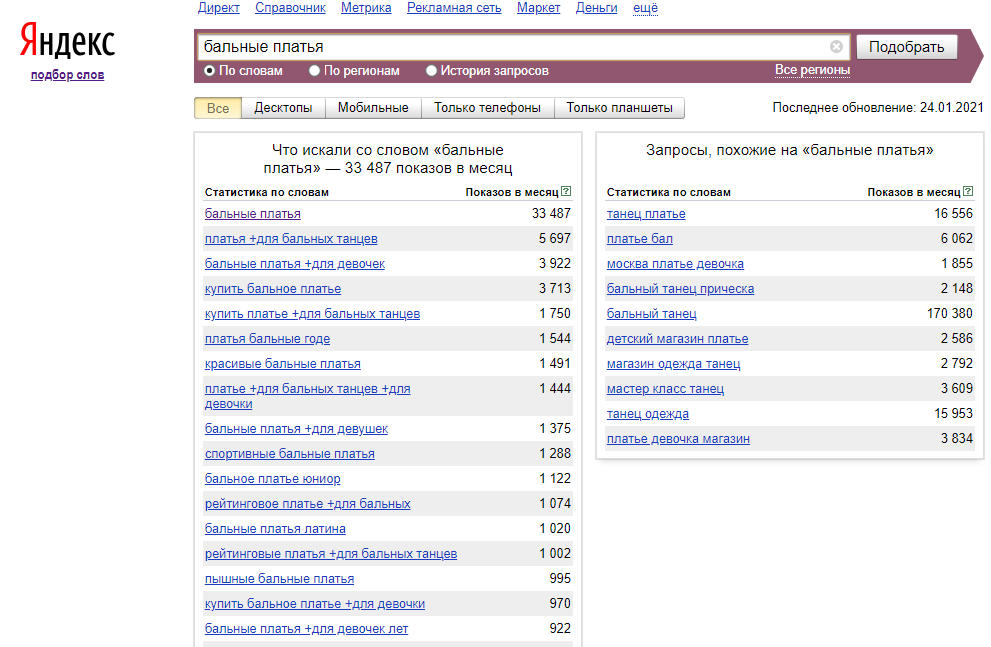Screen dimensions: 991x647
Task: Switch to the 'Мобильные' tab
Action: (373, 108)
